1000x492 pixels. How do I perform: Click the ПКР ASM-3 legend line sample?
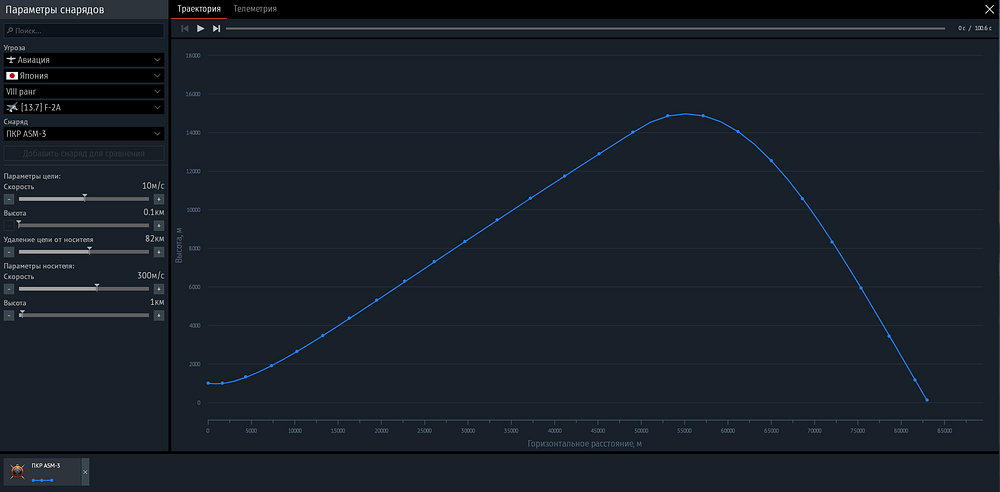click(x=42, y=480)
